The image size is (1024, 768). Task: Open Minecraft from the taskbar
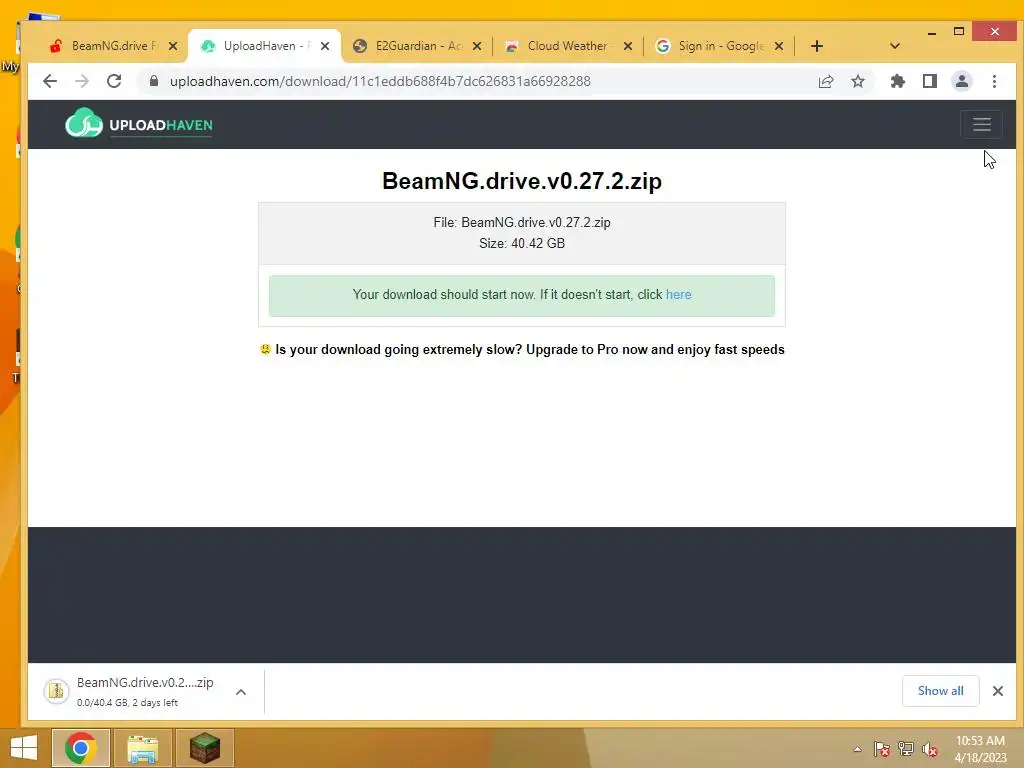click(x=204, y=748)
